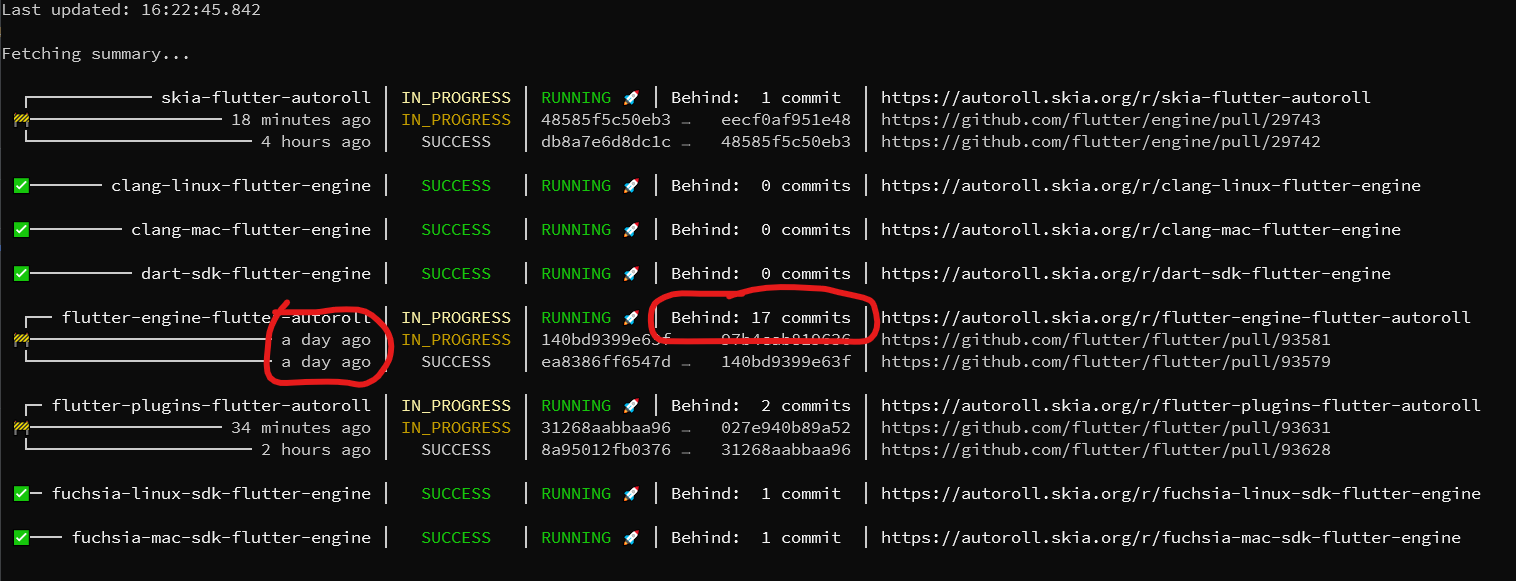
Task: Select commit hash 'eecf0af951e48'
Action: coord(786,120)
